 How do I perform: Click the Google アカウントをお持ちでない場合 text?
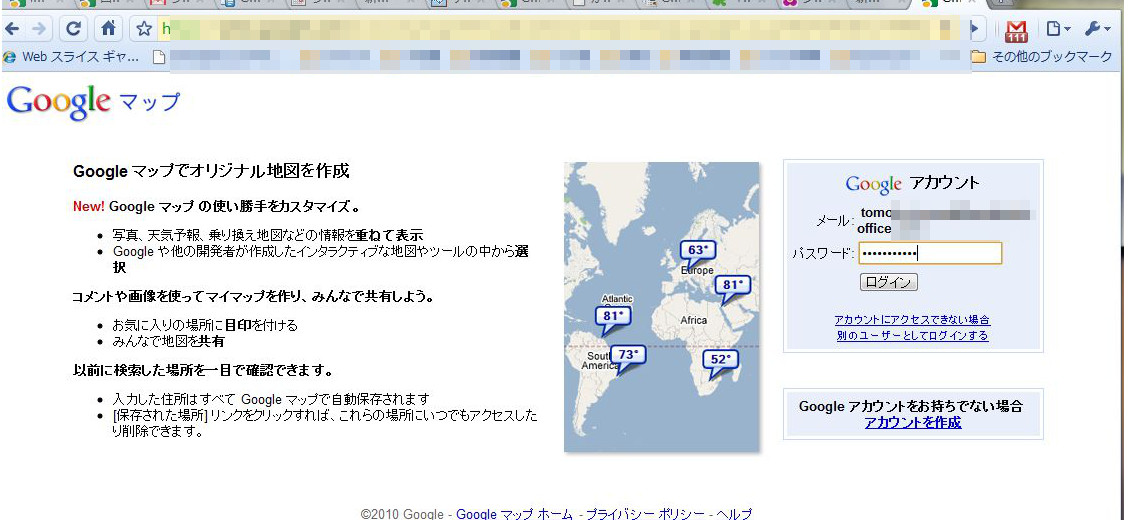pyautogui.click(x=911, y=406)
